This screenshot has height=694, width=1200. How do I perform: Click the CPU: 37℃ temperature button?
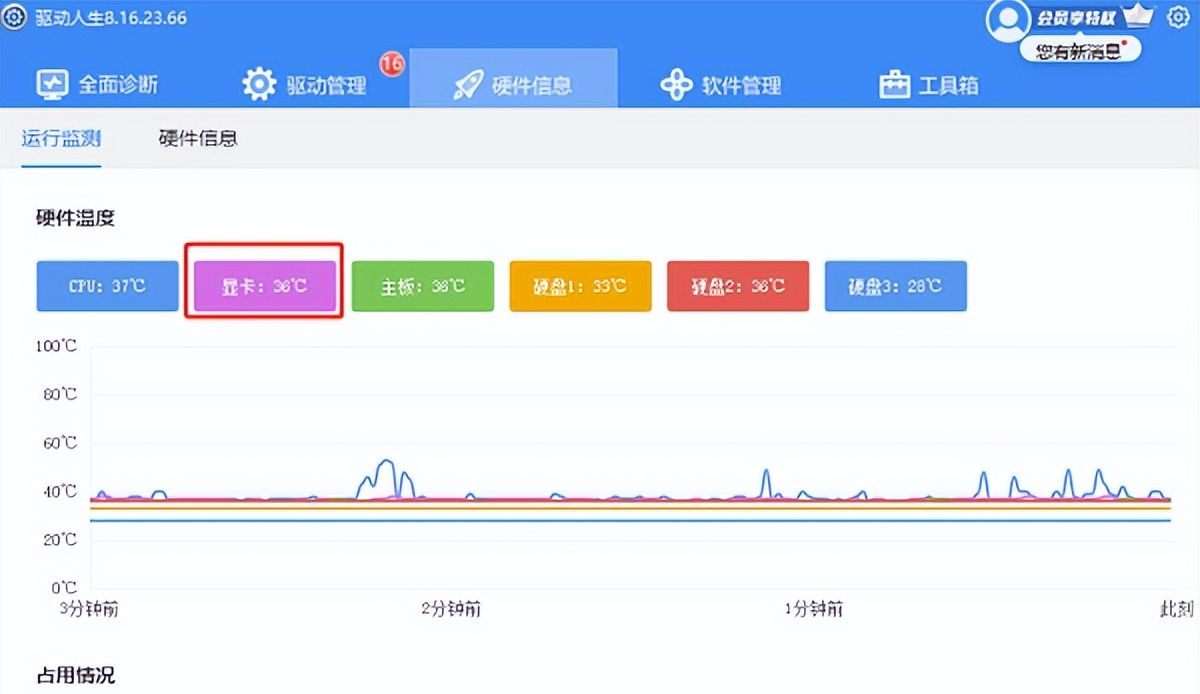click(x=108, y=286)
